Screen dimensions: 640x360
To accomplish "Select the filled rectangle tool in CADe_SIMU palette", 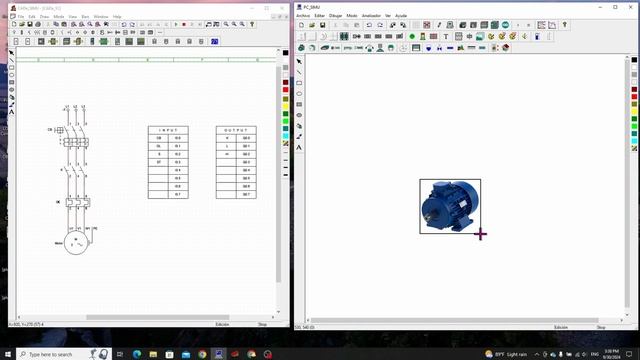I will coord(11,82).
